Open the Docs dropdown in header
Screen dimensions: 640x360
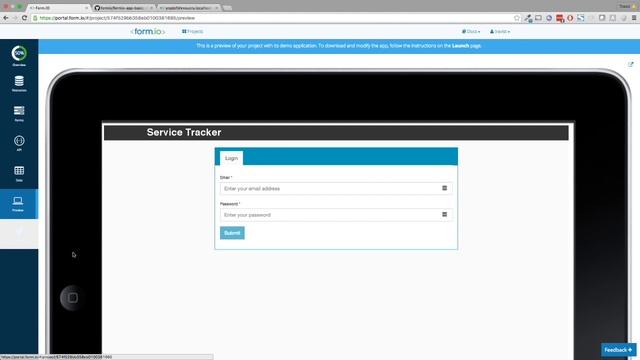click(471, 31)
